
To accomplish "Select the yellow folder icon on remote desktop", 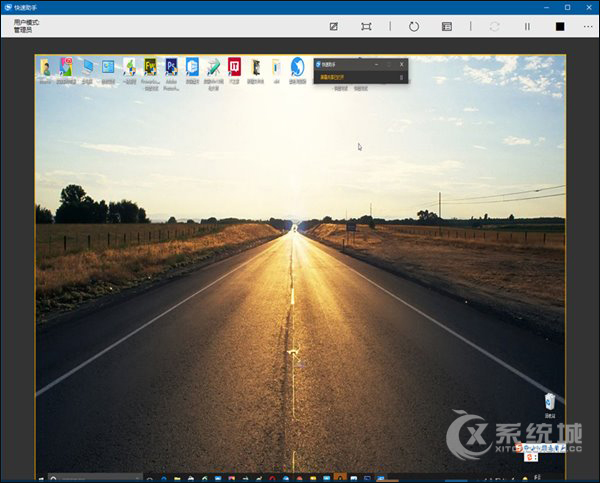I will point(276,68).
